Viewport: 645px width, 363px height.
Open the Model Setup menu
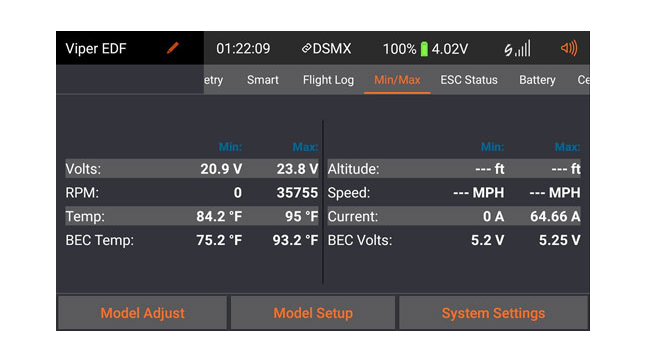(x=313, y=313)
